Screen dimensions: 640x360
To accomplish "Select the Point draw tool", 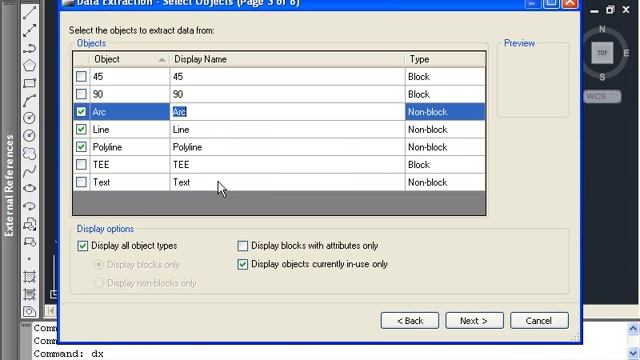I will (x=29, y=259).
